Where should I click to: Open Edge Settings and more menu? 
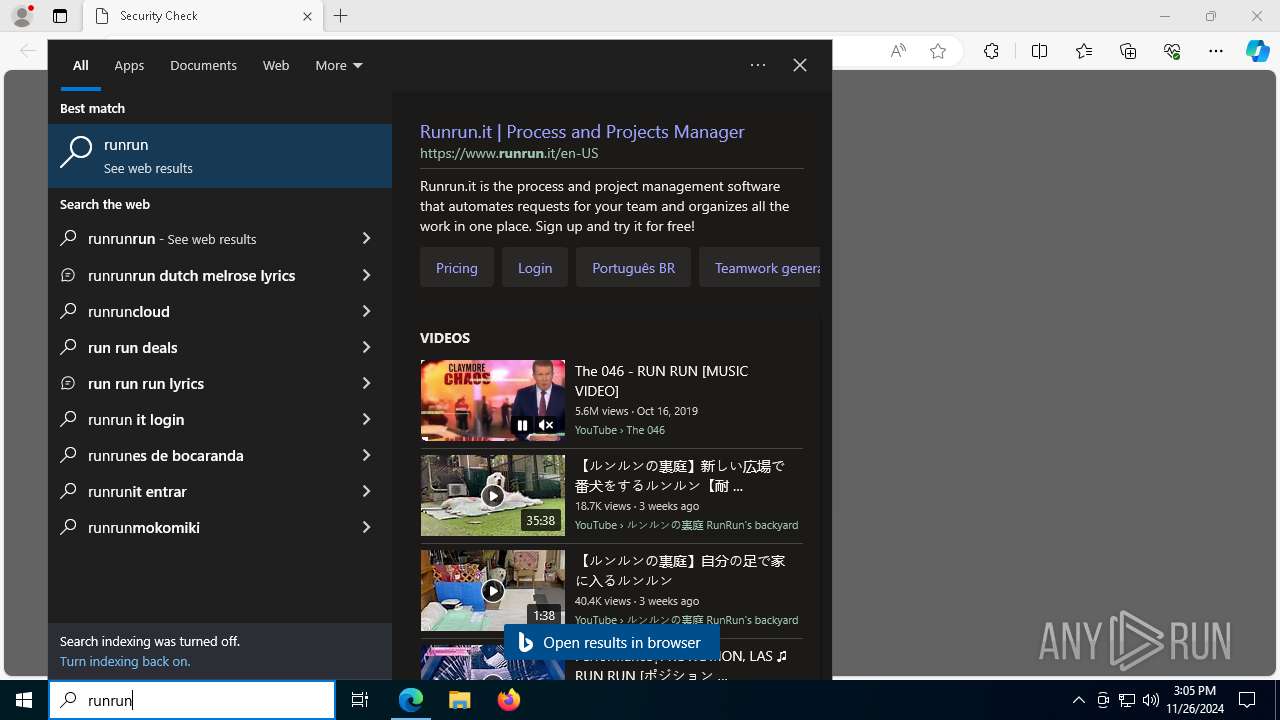pyautogui.click(x=1216, y=51)
